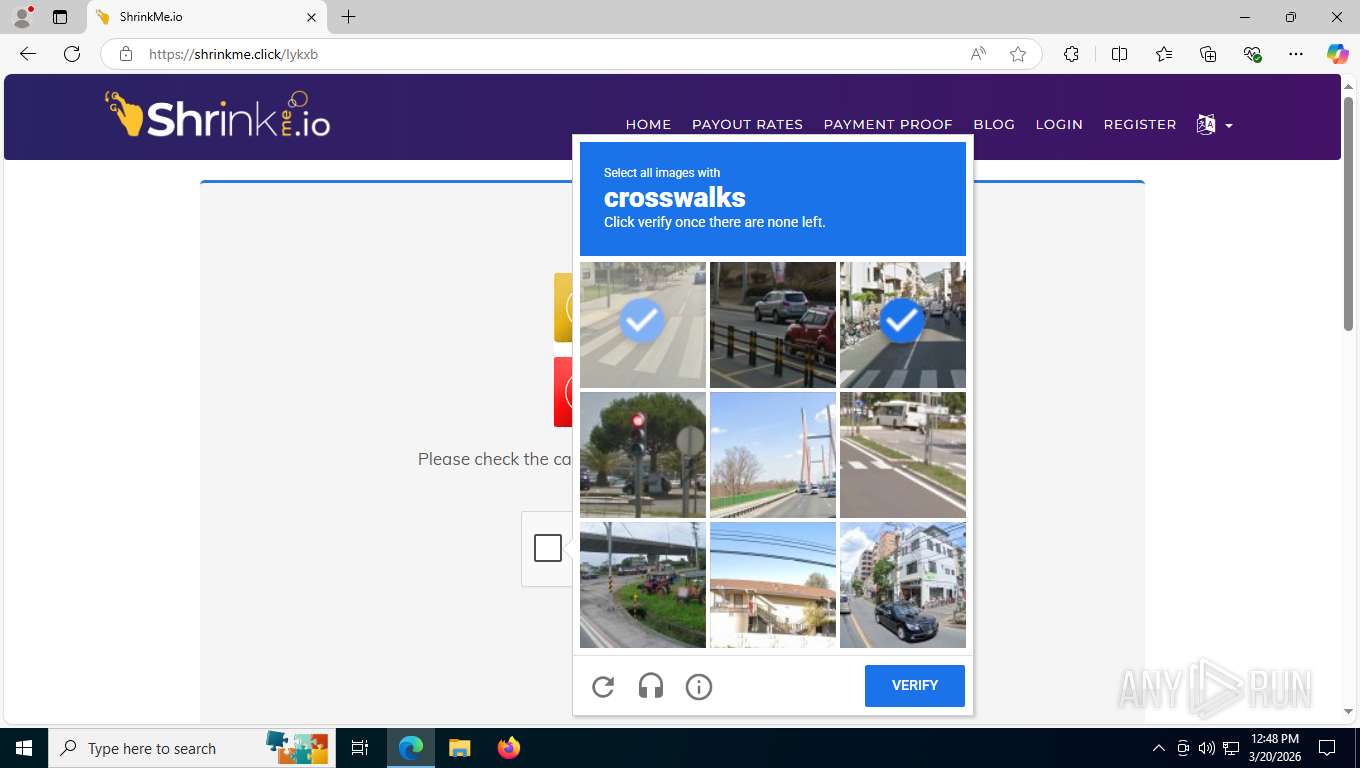Viewport: 1360px width, 768px height.
Task: Go to PAYMENT PROOF page
Action: tap(888, 124)
